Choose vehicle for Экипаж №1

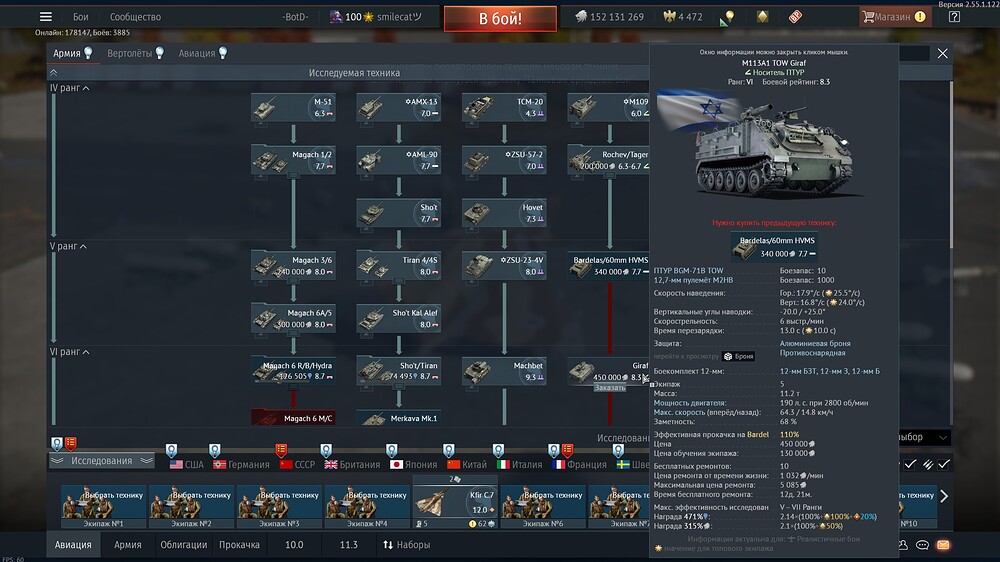104,502
